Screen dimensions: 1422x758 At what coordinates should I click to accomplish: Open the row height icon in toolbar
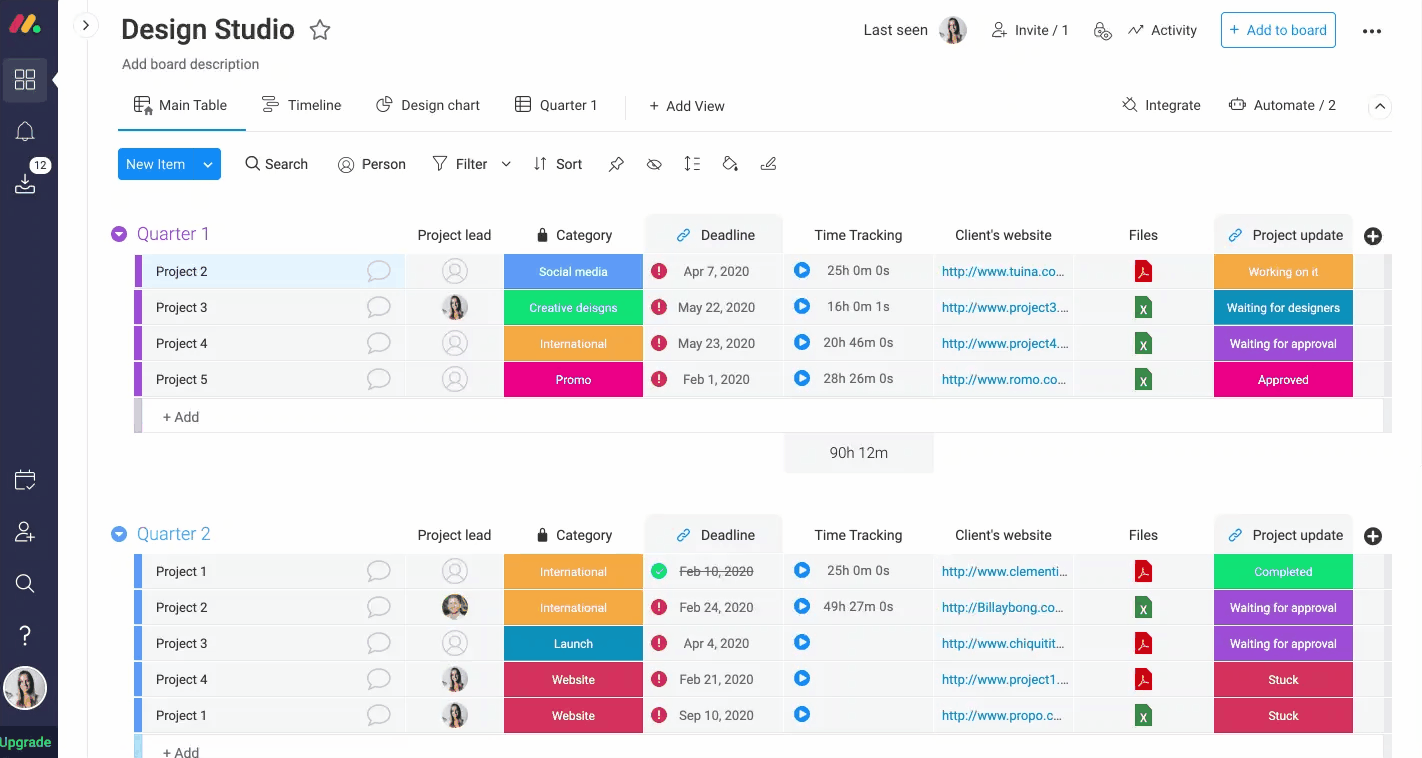tap(692, 164)
